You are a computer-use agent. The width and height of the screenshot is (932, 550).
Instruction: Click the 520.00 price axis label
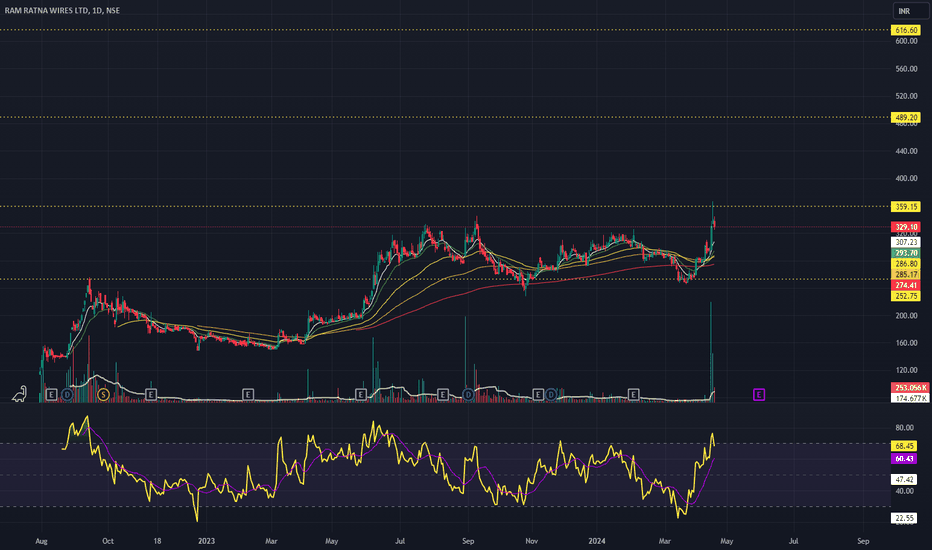pos(906,96)
